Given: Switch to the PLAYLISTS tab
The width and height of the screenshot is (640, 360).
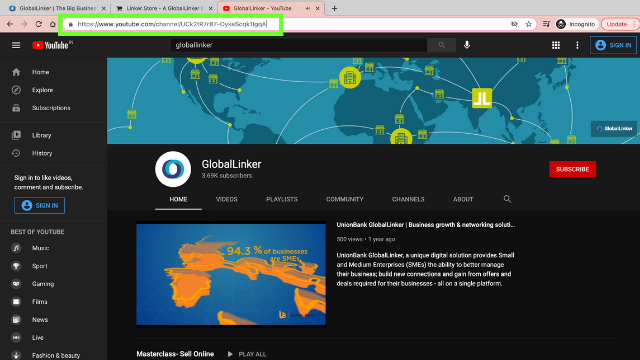Looking at the screenshot, I should tap(282, 200).
